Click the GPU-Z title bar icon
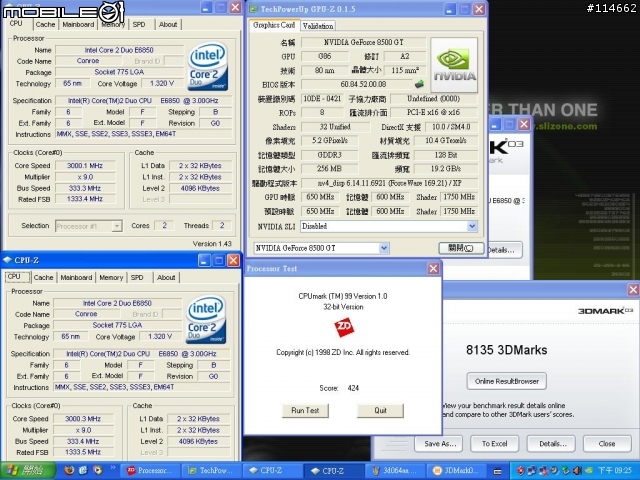Screen dimensions: 640x480 pyautogui.click(x=253, y=9)
